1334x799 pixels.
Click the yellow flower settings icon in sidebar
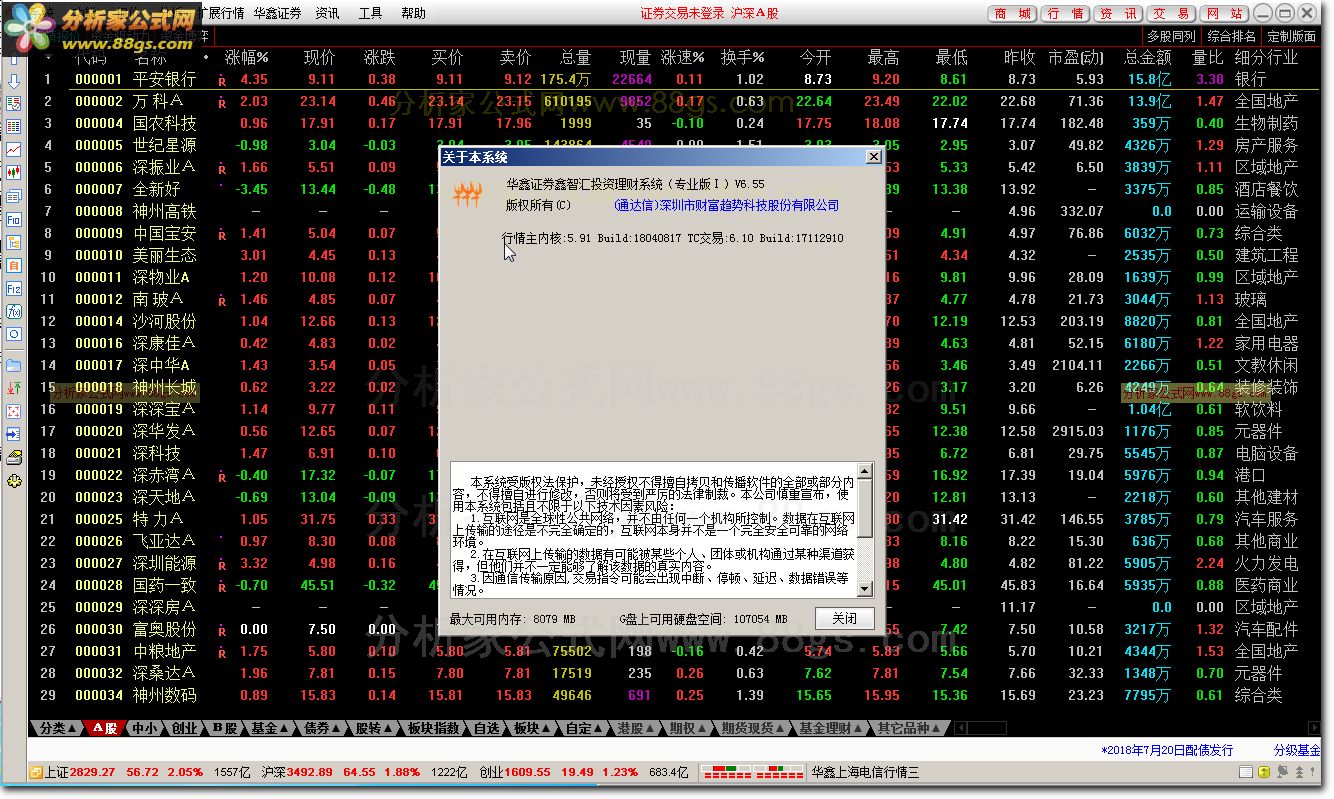click(x=13, y=481)
